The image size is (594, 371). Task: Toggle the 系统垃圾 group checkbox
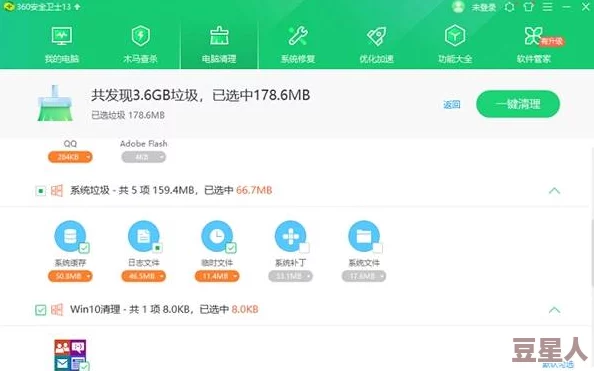coord(41,191)
